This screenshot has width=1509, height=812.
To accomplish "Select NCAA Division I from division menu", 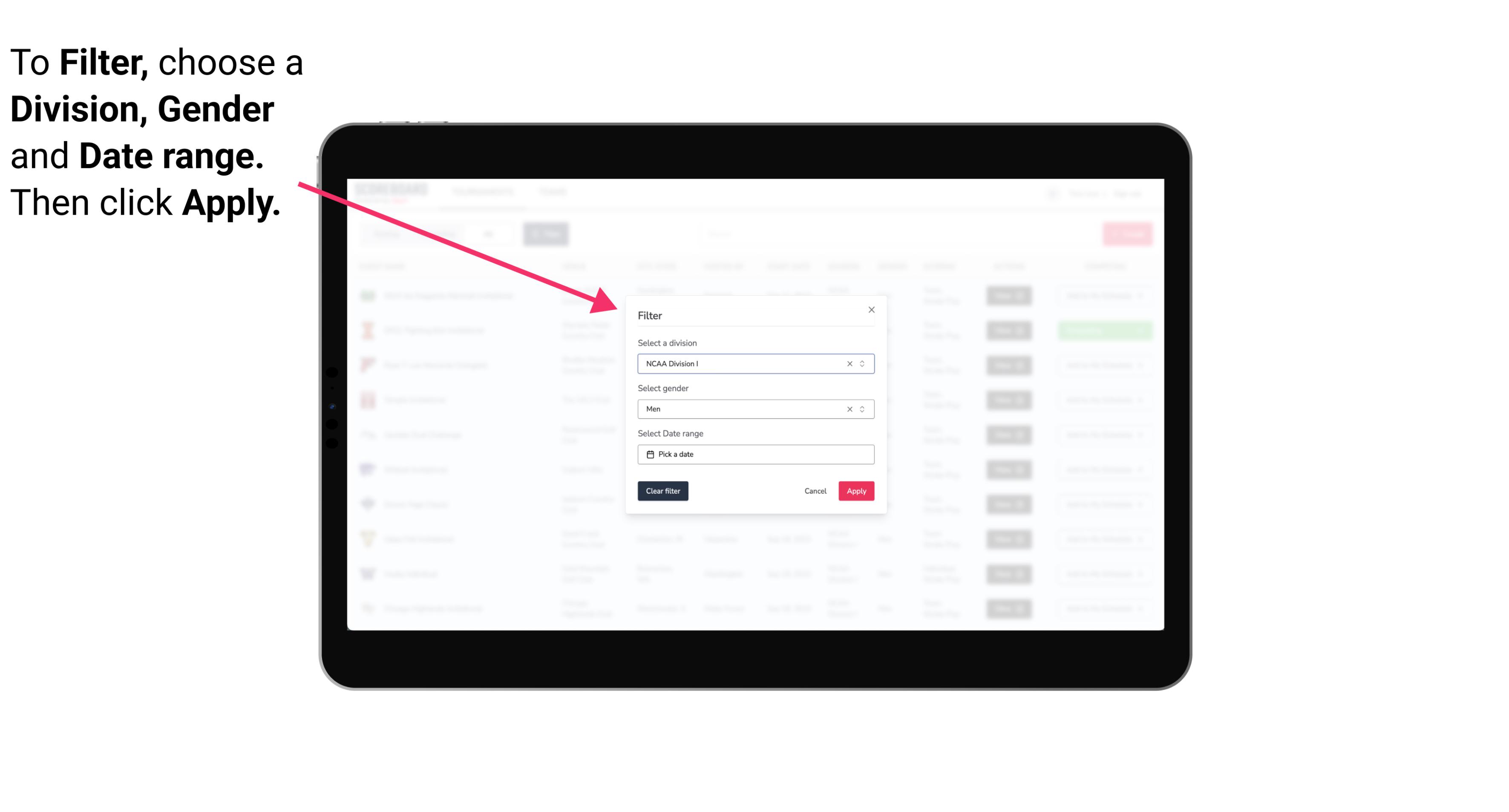I will tap(754, 363).
